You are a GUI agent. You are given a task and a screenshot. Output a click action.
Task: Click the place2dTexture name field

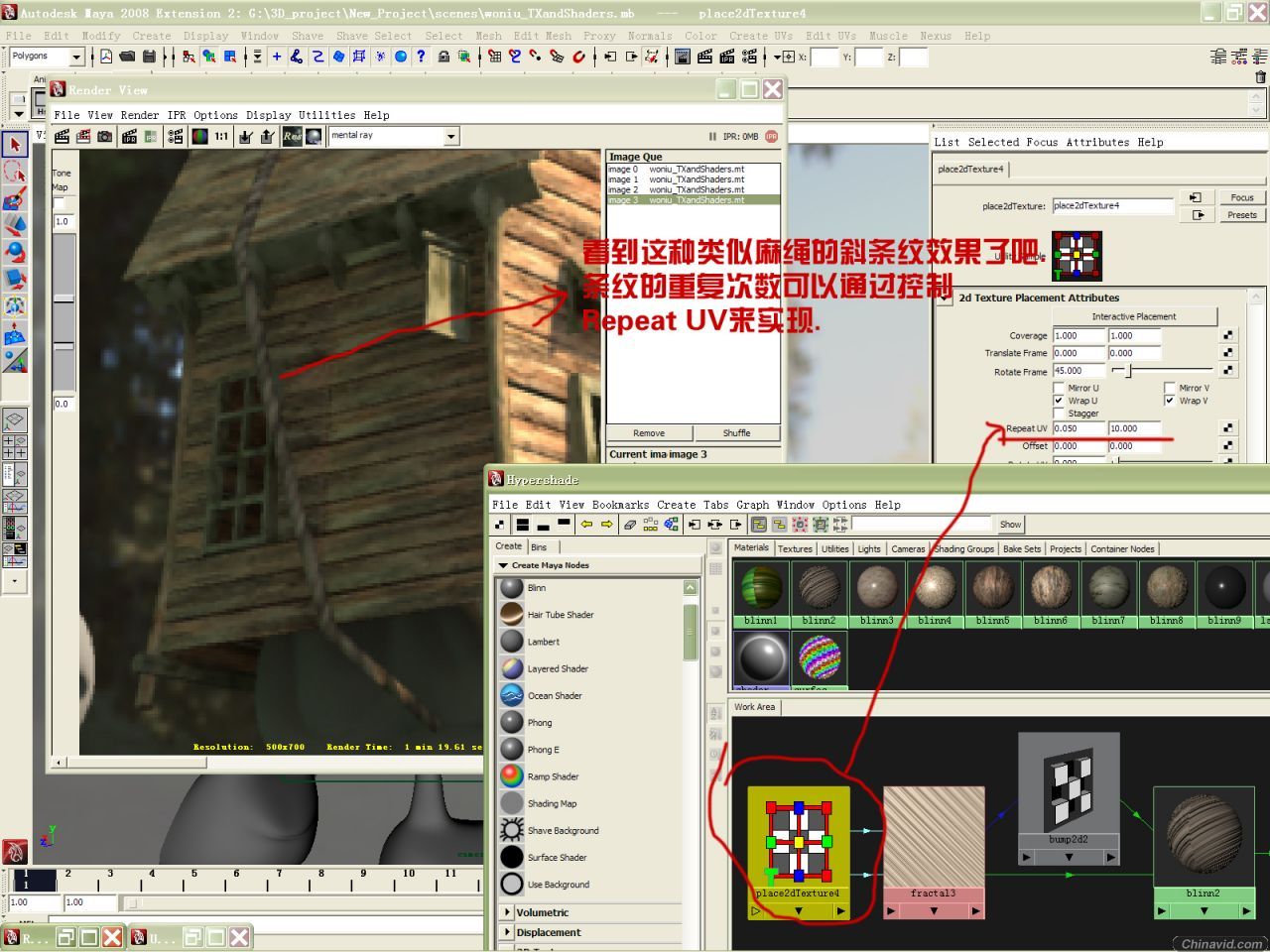pos(1112,206)
